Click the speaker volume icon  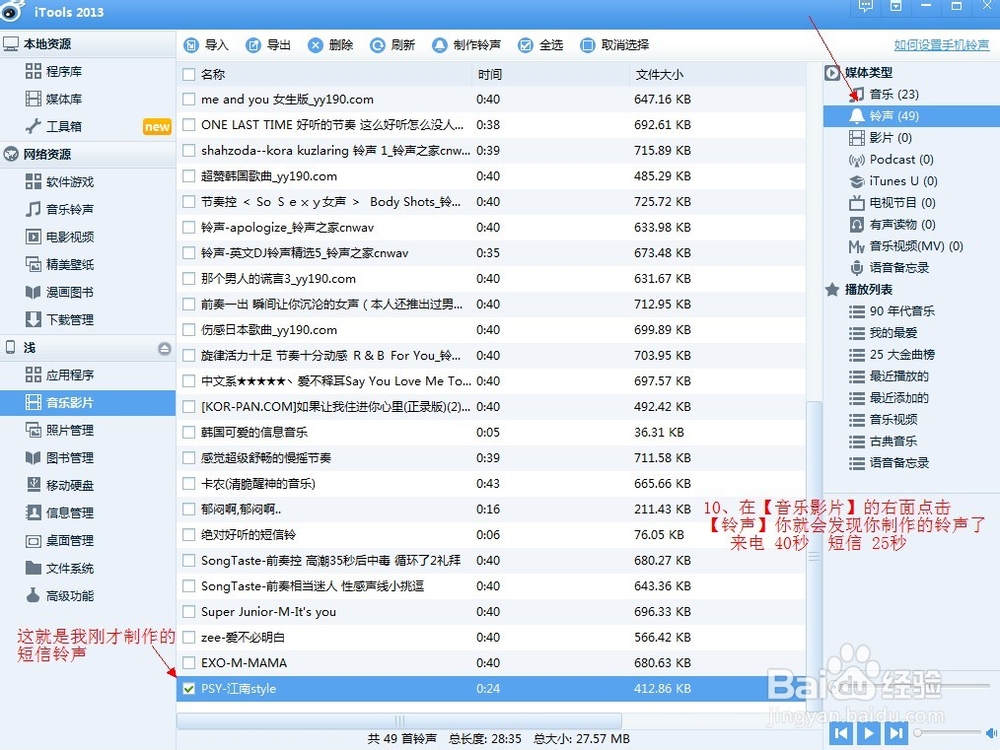click(x=990, y=733)
